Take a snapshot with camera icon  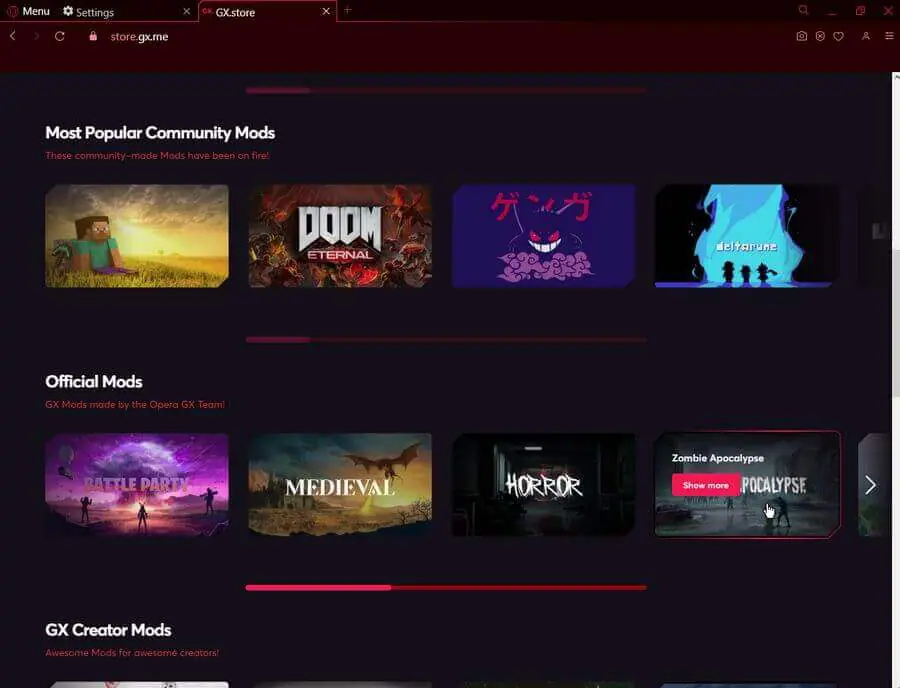(x=802, y=36)
